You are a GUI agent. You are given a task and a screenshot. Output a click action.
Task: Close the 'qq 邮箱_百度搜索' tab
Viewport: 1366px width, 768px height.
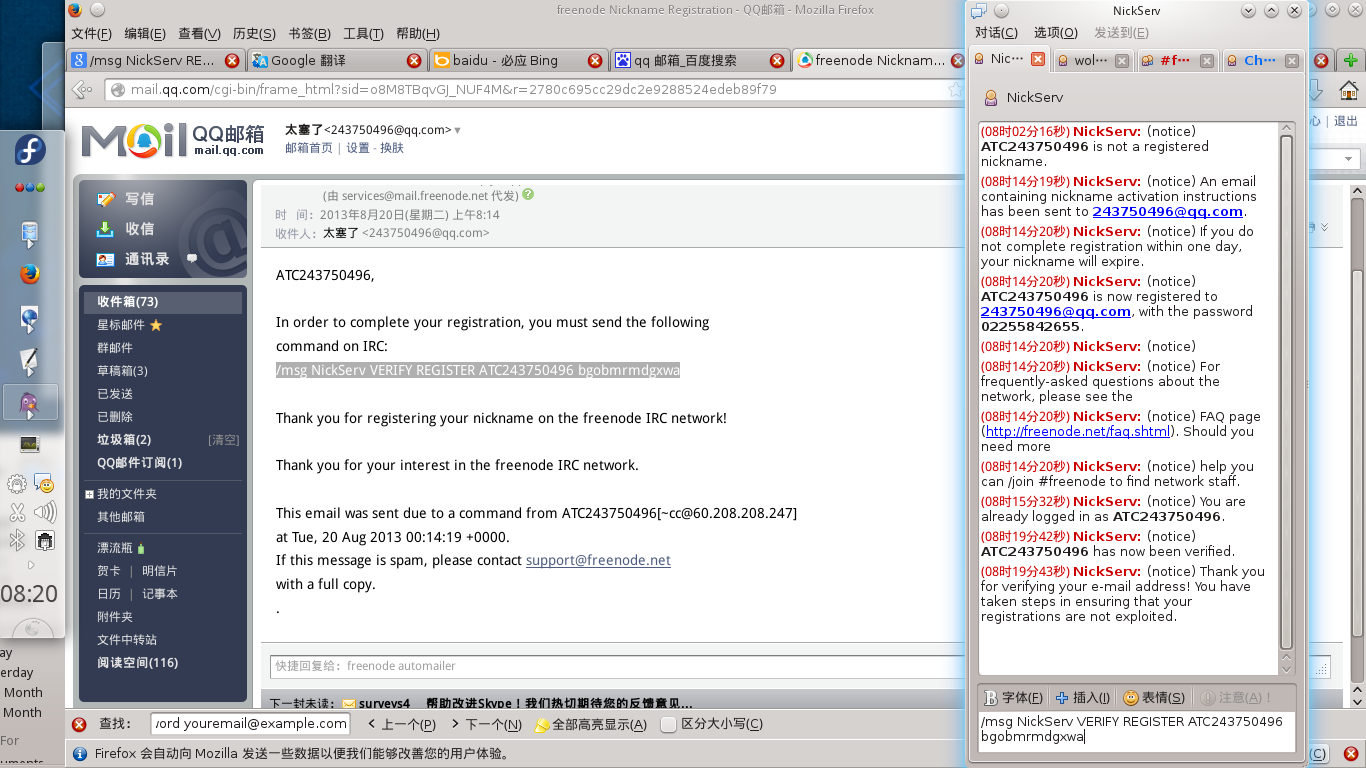click(x=776, y=61)
